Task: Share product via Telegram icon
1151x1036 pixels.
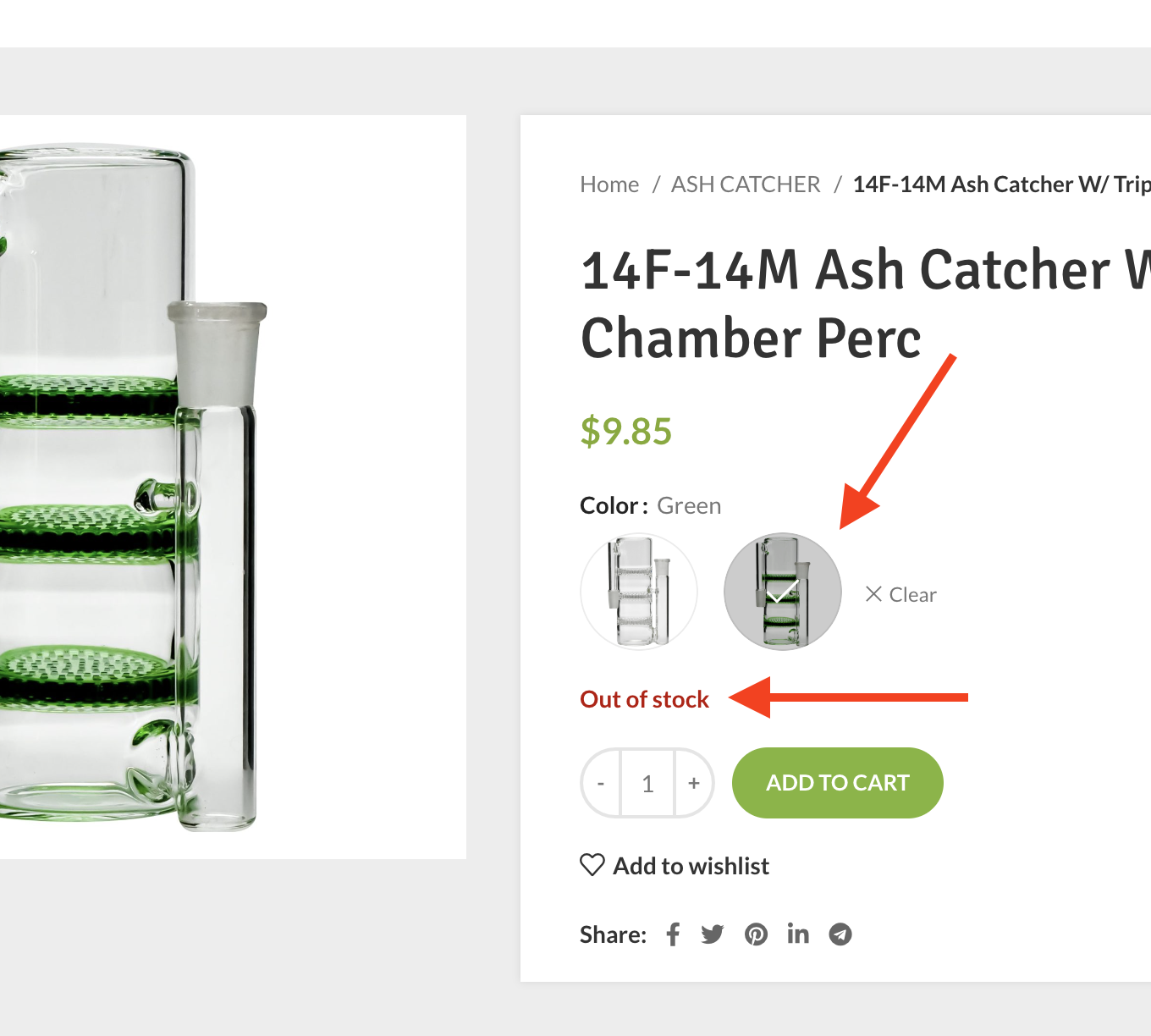Action: 840,934
